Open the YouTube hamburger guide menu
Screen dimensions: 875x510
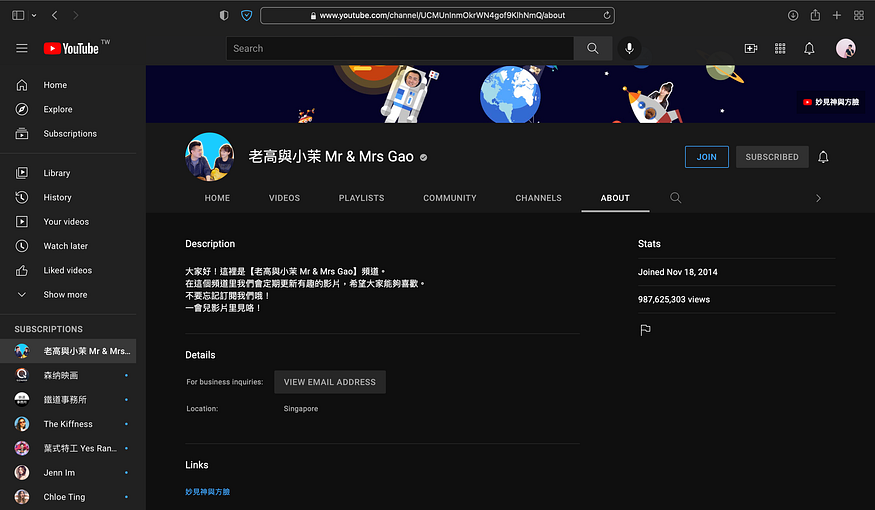tap(22, 49)
